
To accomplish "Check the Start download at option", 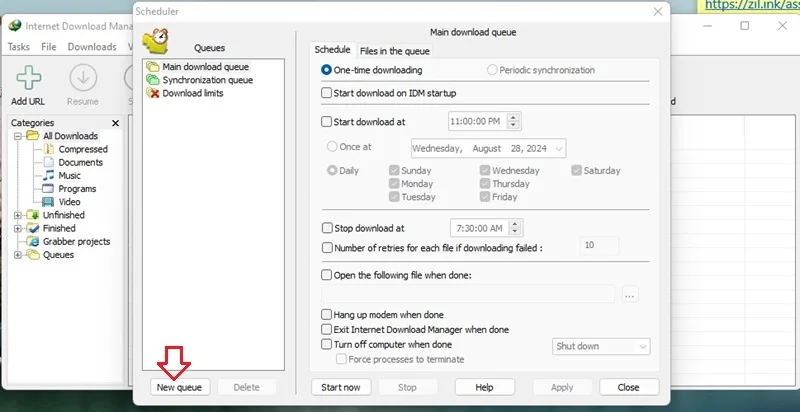I will [327, 121].
